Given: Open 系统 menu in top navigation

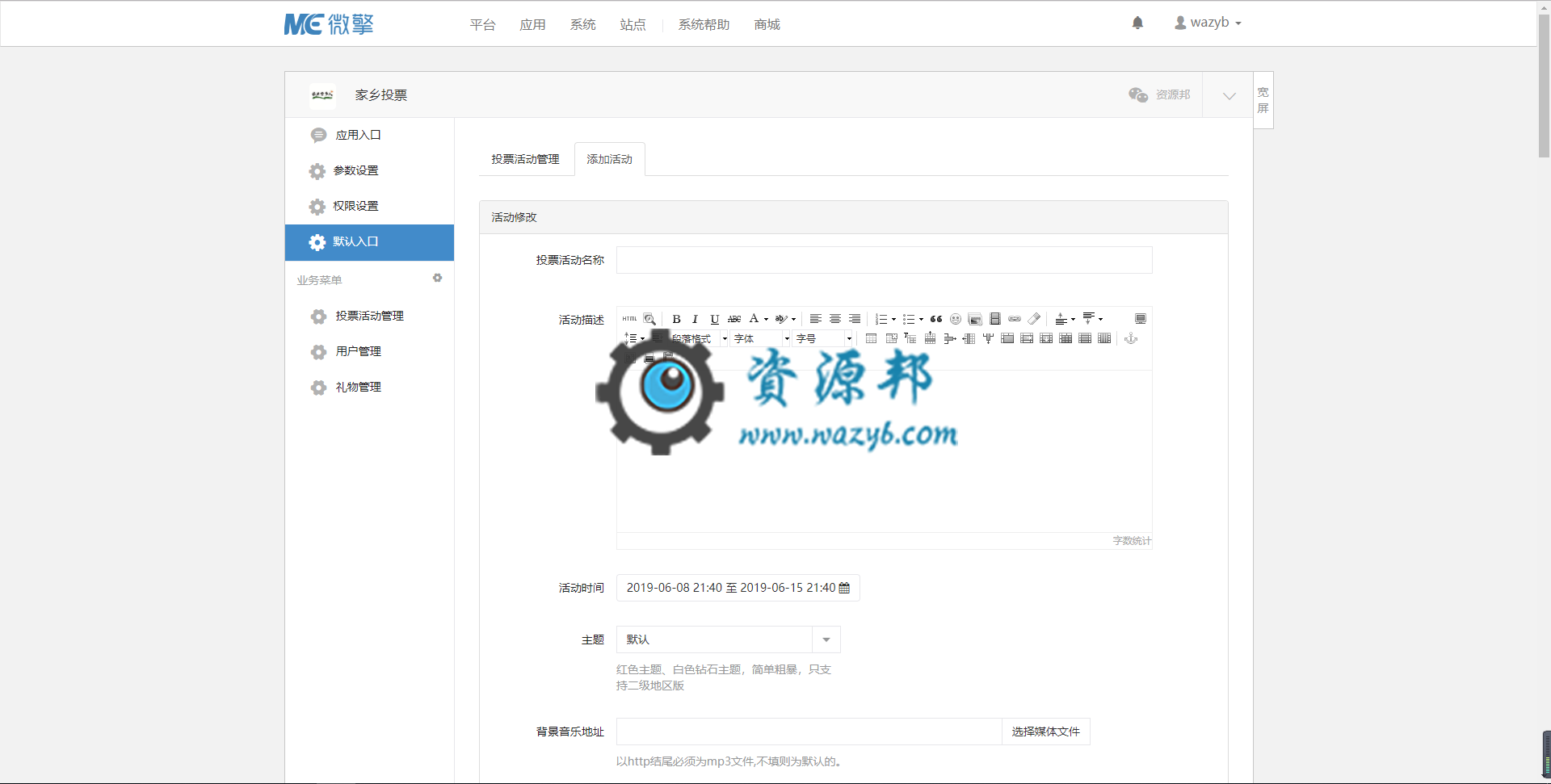Looking at the screenshot, I should click(x=582, y=24).
